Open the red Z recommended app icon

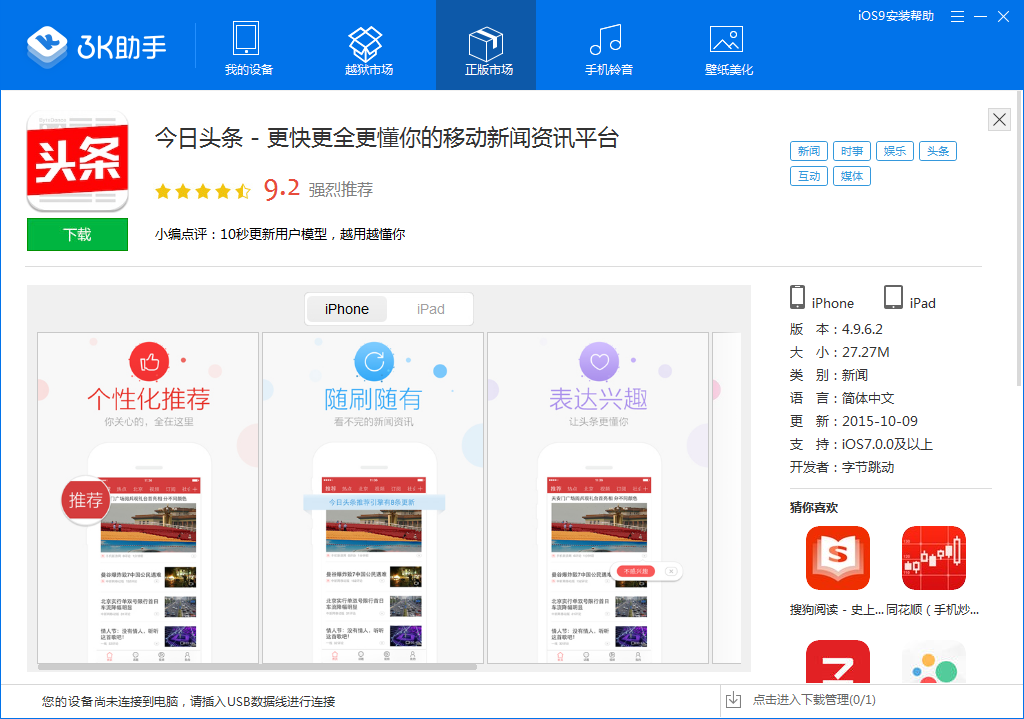[x=838, y=662]
